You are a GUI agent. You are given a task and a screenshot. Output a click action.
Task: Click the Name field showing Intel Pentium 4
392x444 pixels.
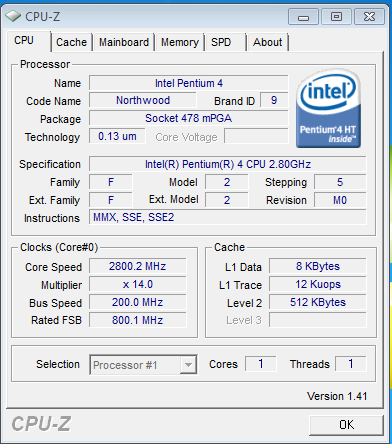(x=189, y=83)
